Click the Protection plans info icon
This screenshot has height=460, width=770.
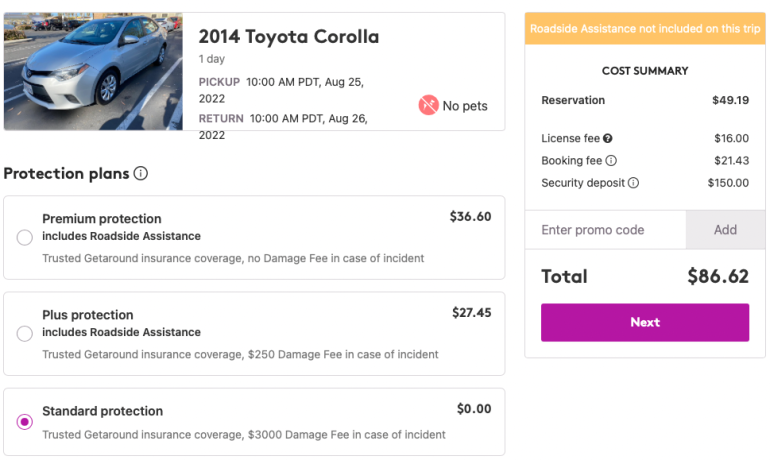point(141,174)
